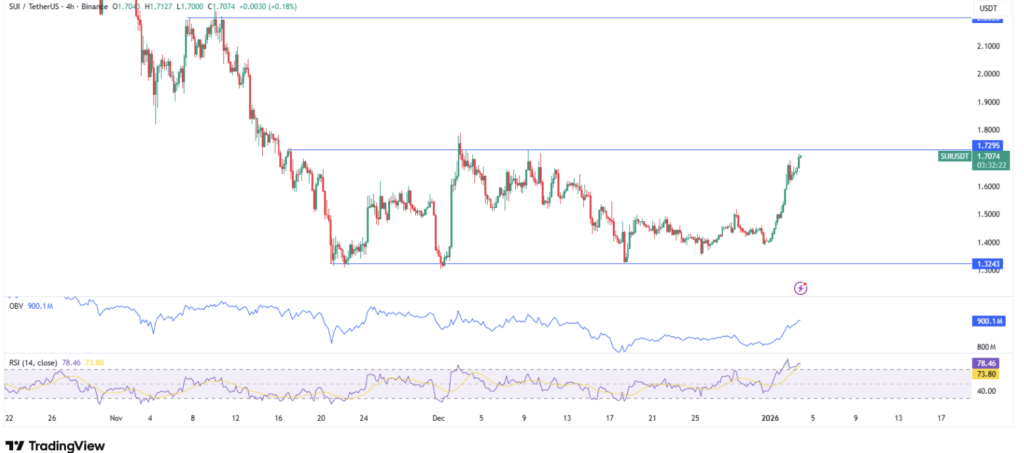
Task: Click the purple lightning event icon
Action: 800,288
